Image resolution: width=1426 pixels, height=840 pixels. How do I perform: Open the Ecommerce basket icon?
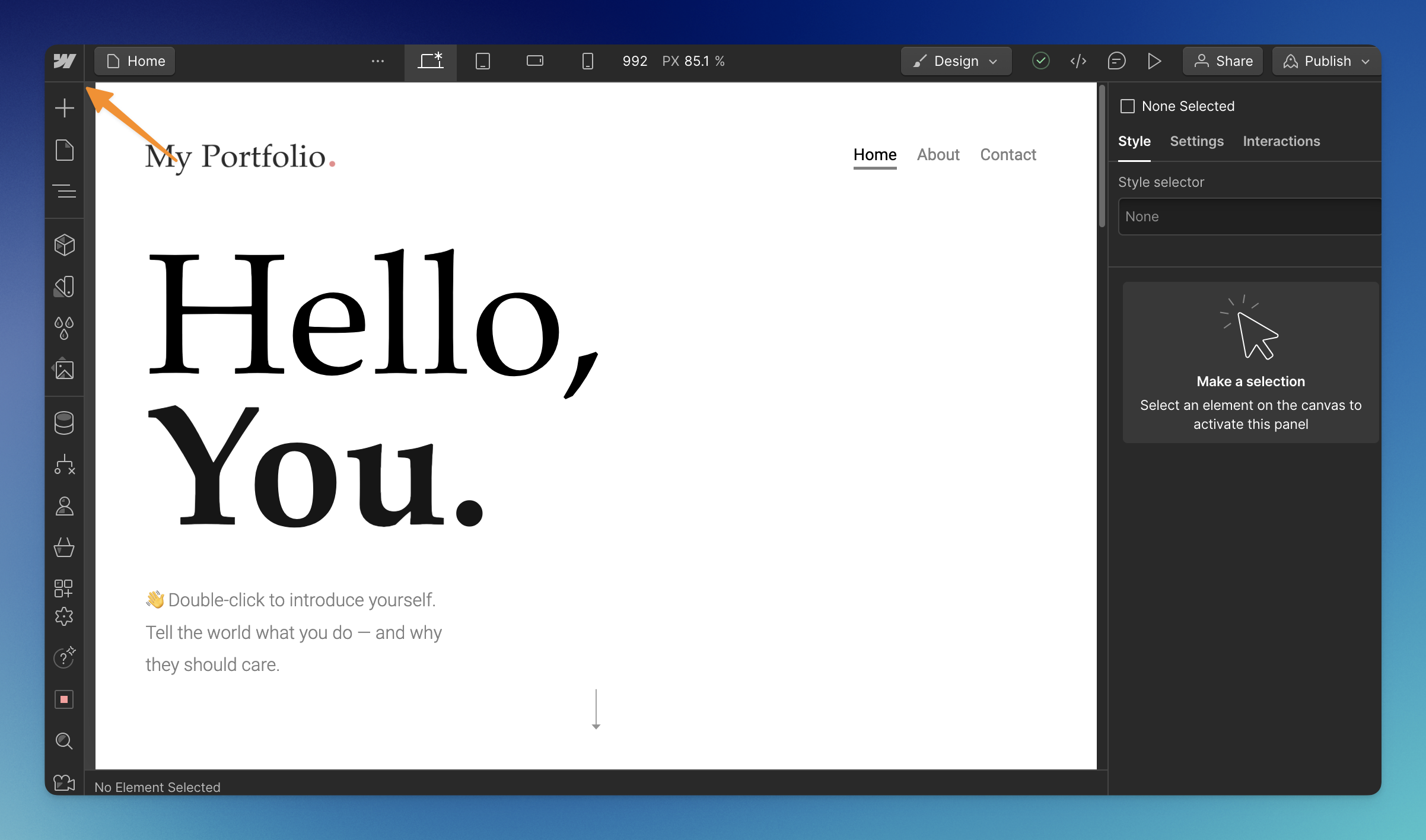tap(64, 548)
